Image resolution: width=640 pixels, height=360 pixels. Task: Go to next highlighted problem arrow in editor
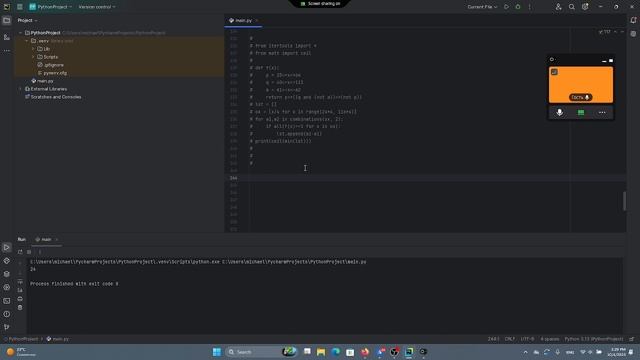point(622,32)
